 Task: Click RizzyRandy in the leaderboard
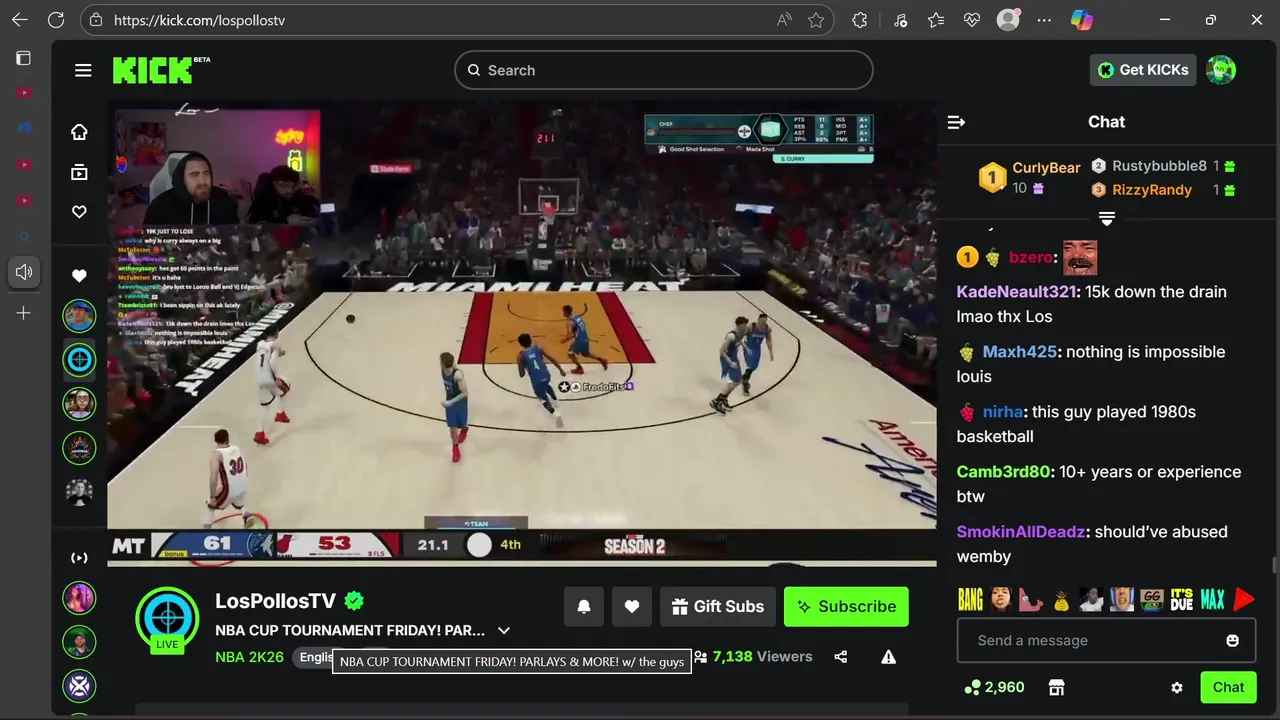(x=1152, y=190)
